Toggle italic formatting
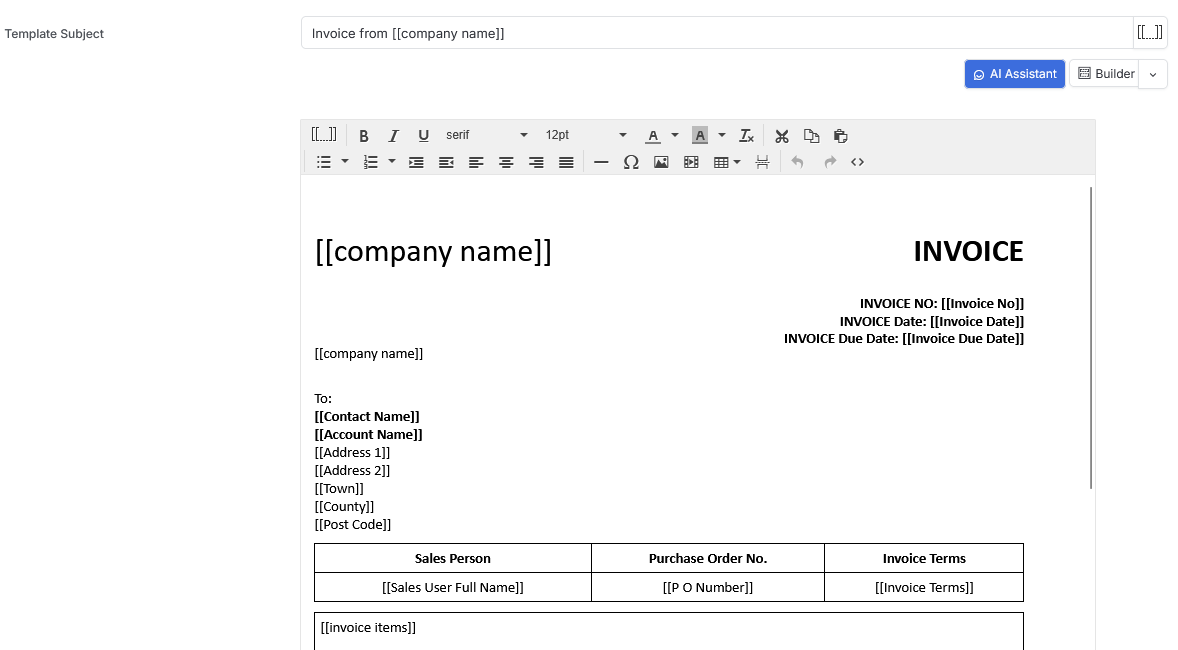The width and height of the screenshot is (1178, 650). point(393,136)
